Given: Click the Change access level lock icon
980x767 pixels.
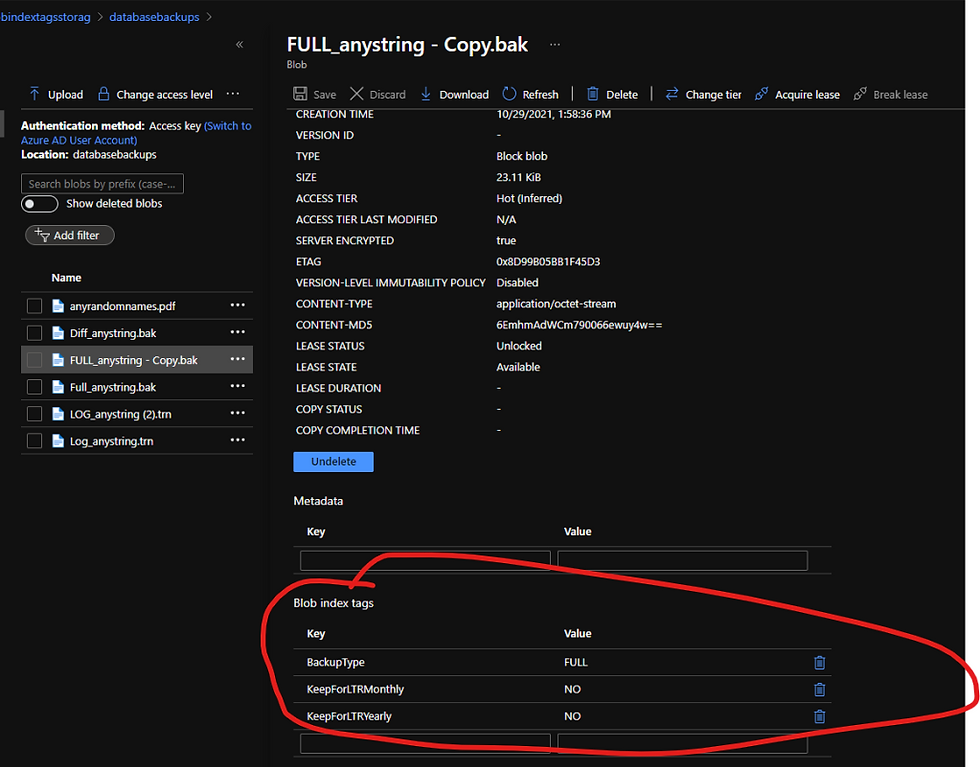Looking at the screenshot, I should coord(104,94).
